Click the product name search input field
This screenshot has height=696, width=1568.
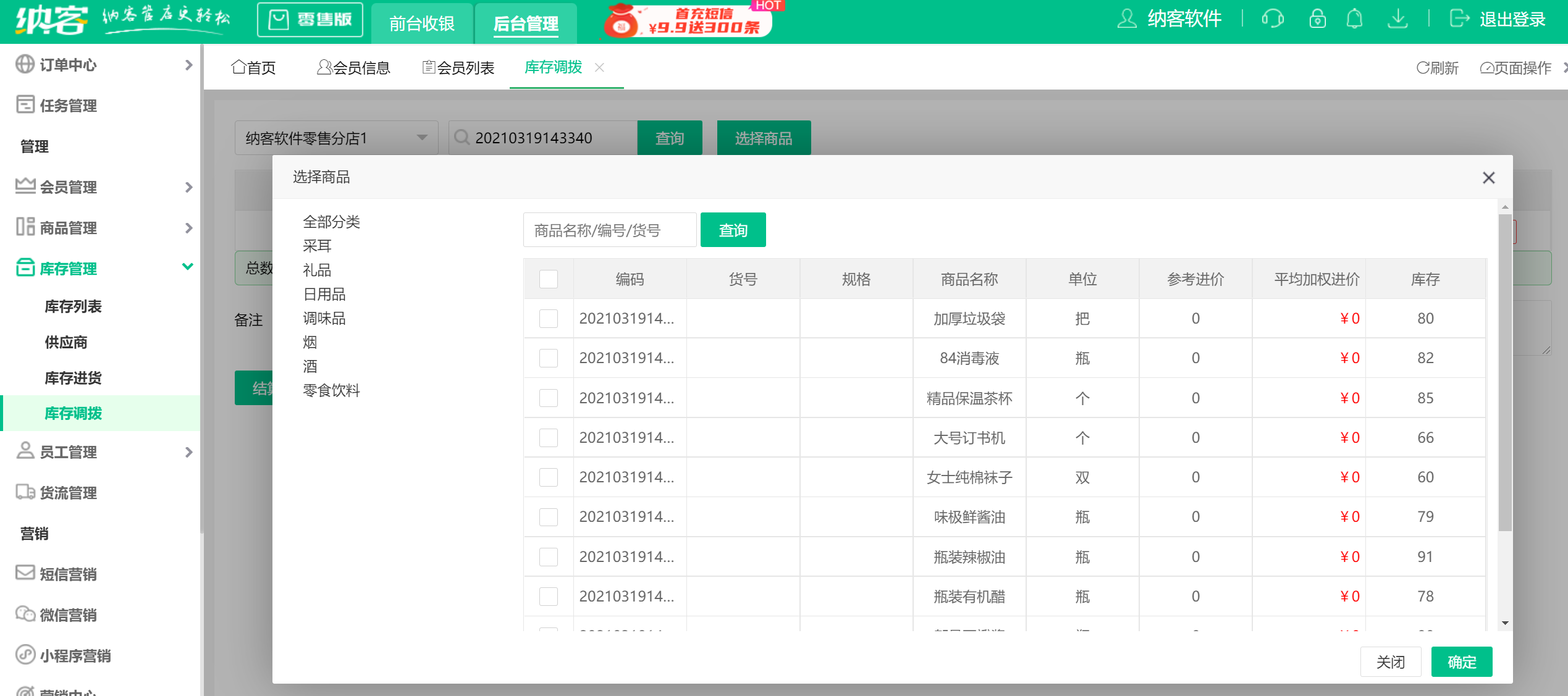coord(609,229)
